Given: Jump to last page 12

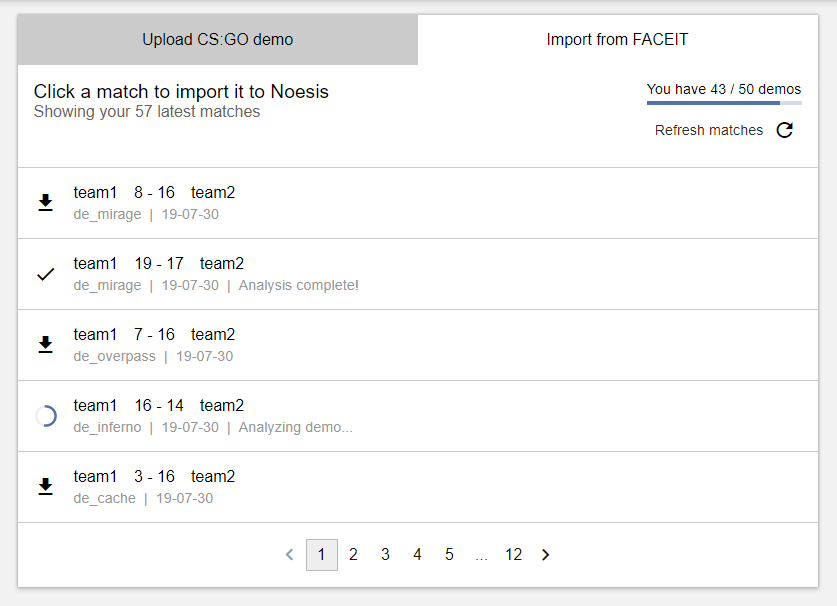Looking at the screenshot, I should pos(513,554).
